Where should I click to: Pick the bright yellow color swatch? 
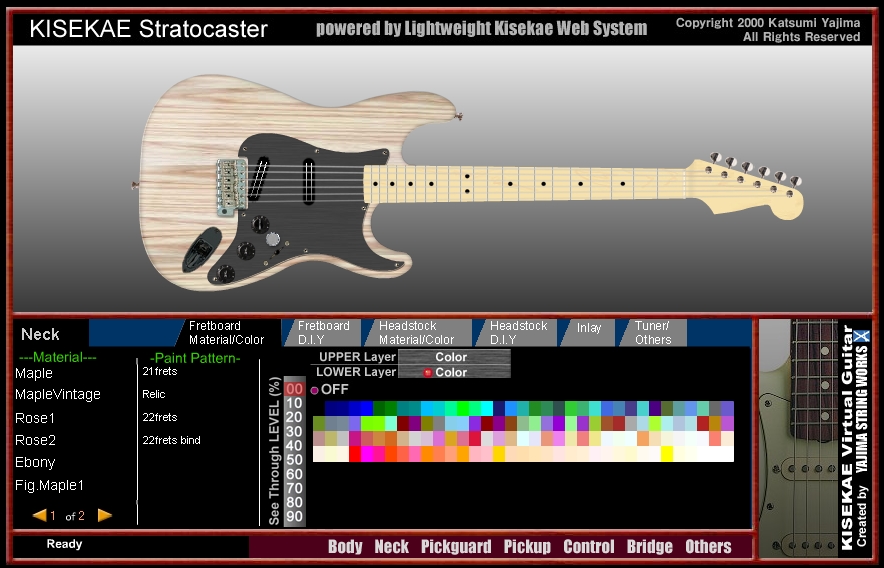click(x=667, y=454)
